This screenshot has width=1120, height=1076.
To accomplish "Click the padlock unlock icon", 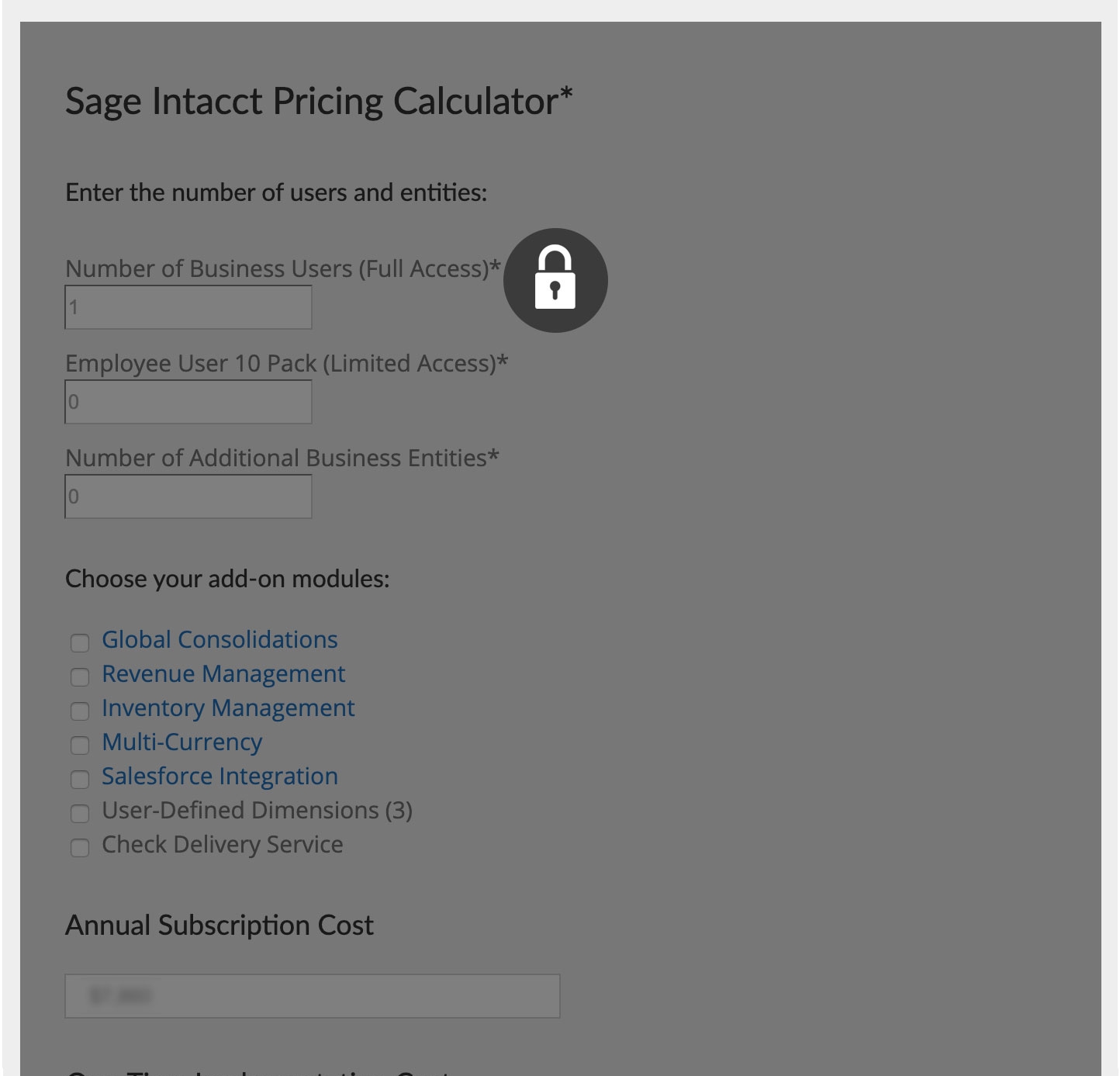I will [555, 280].
